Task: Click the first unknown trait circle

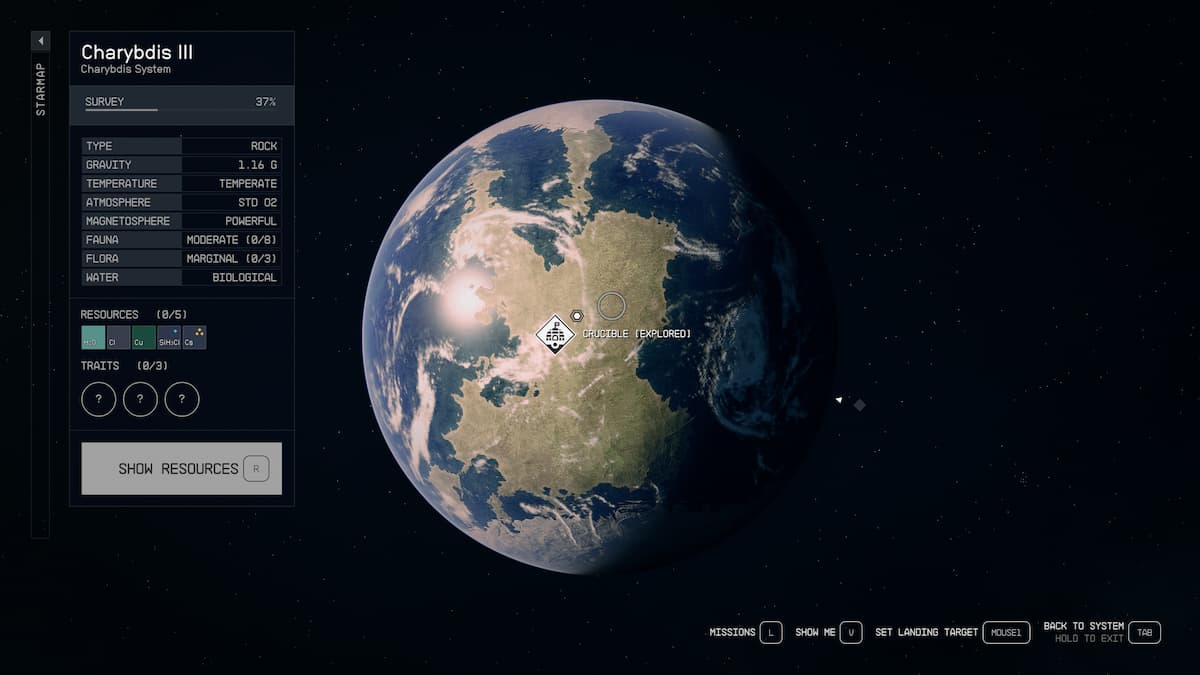Action: pyautogui.click(x=98, y=399)
